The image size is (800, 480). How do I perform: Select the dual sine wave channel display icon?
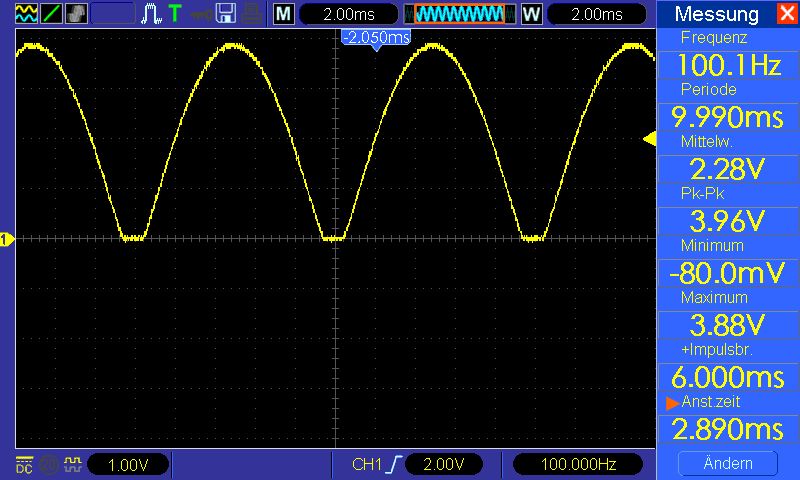point(26,14)
